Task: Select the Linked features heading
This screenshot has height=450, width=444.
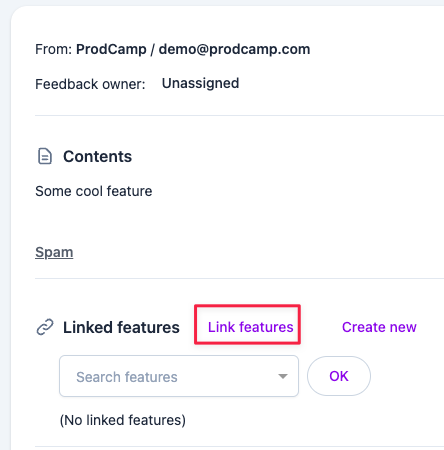Action: point(121,327)
